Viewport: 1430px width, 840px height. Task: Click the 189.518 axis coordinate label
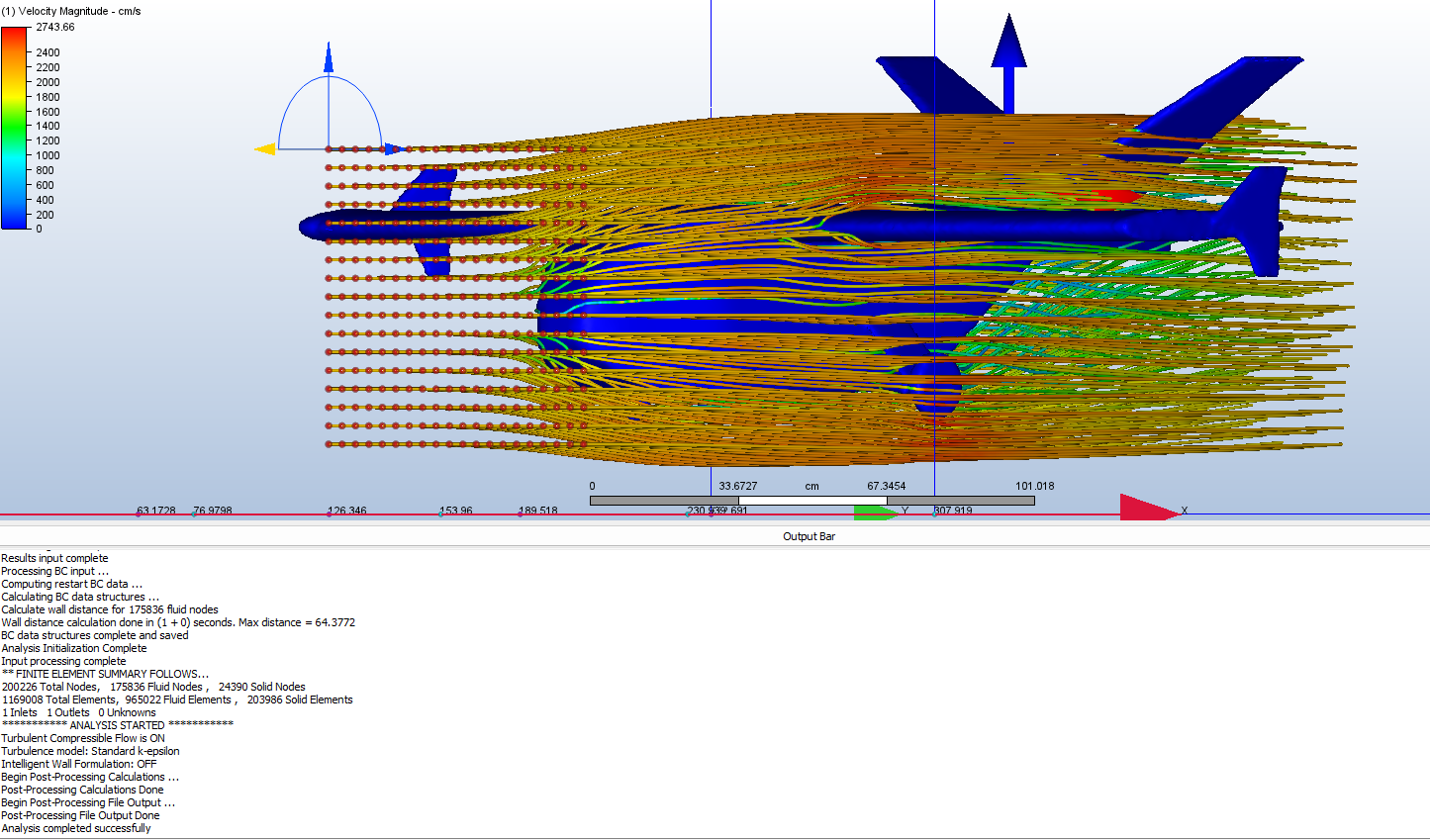(538, 511)
